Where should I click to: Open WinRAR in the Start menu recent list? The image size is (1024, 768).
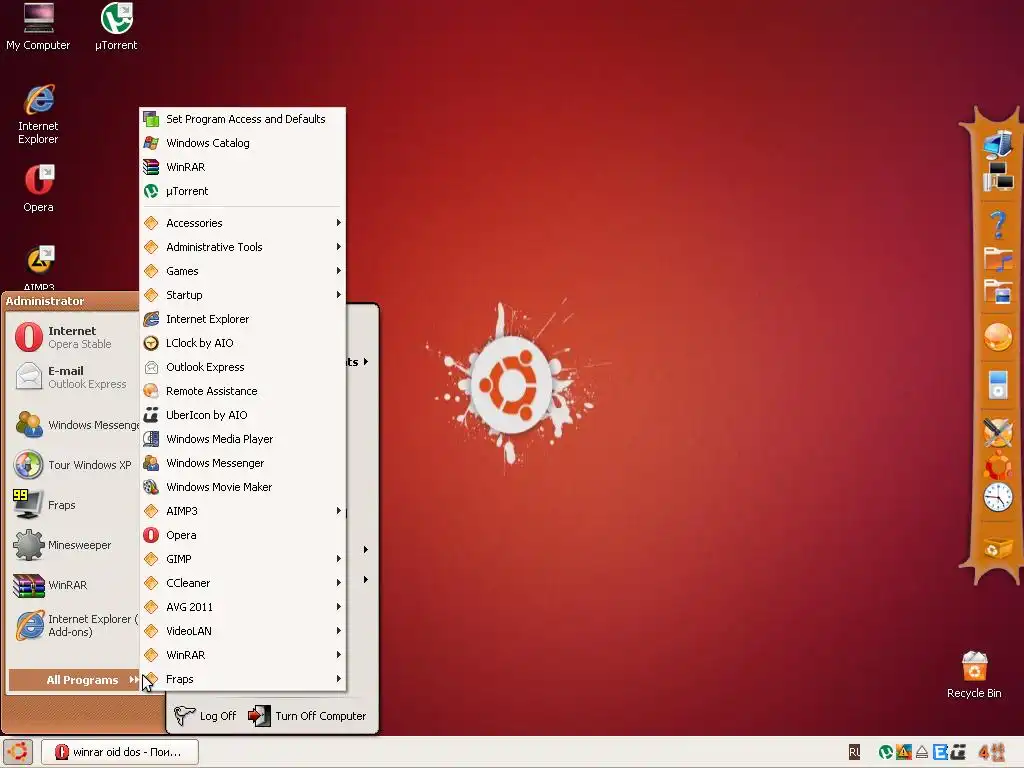74,585
